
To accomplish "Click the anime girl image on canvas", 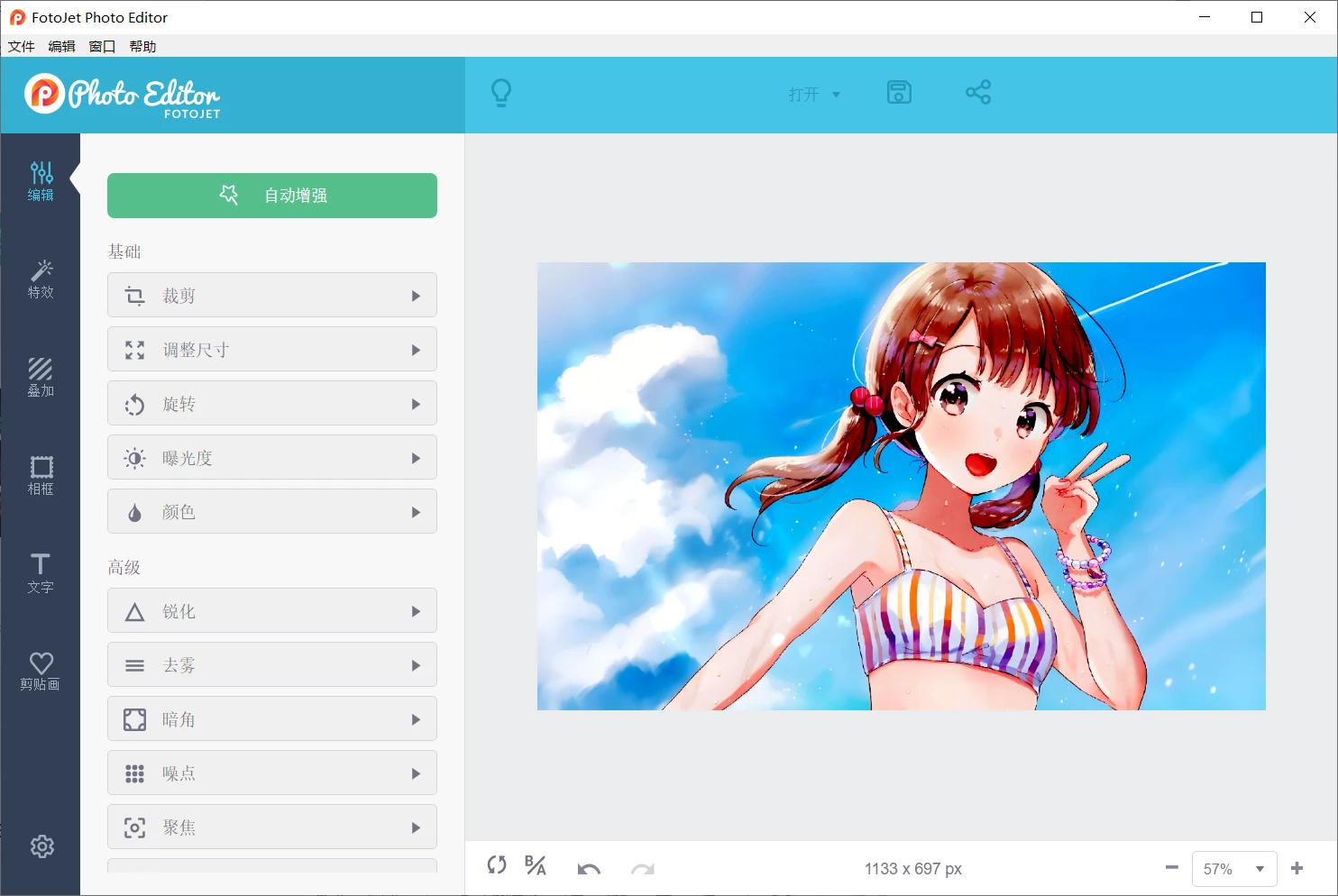I will pos(902,486).
